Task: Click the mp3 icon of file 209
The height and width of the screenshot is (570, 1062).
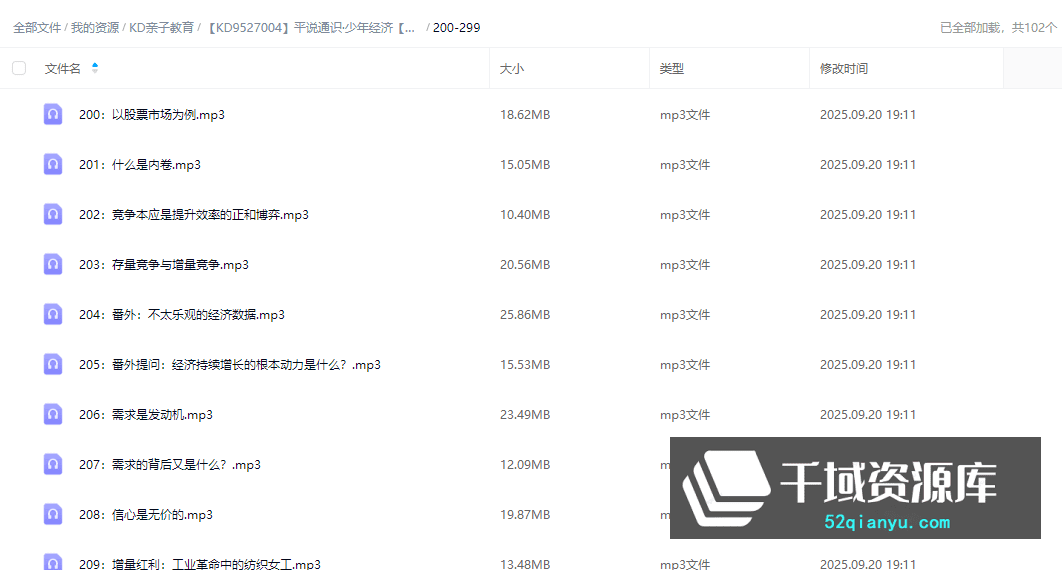Action: pyautogui.click(x=53, y=562)
